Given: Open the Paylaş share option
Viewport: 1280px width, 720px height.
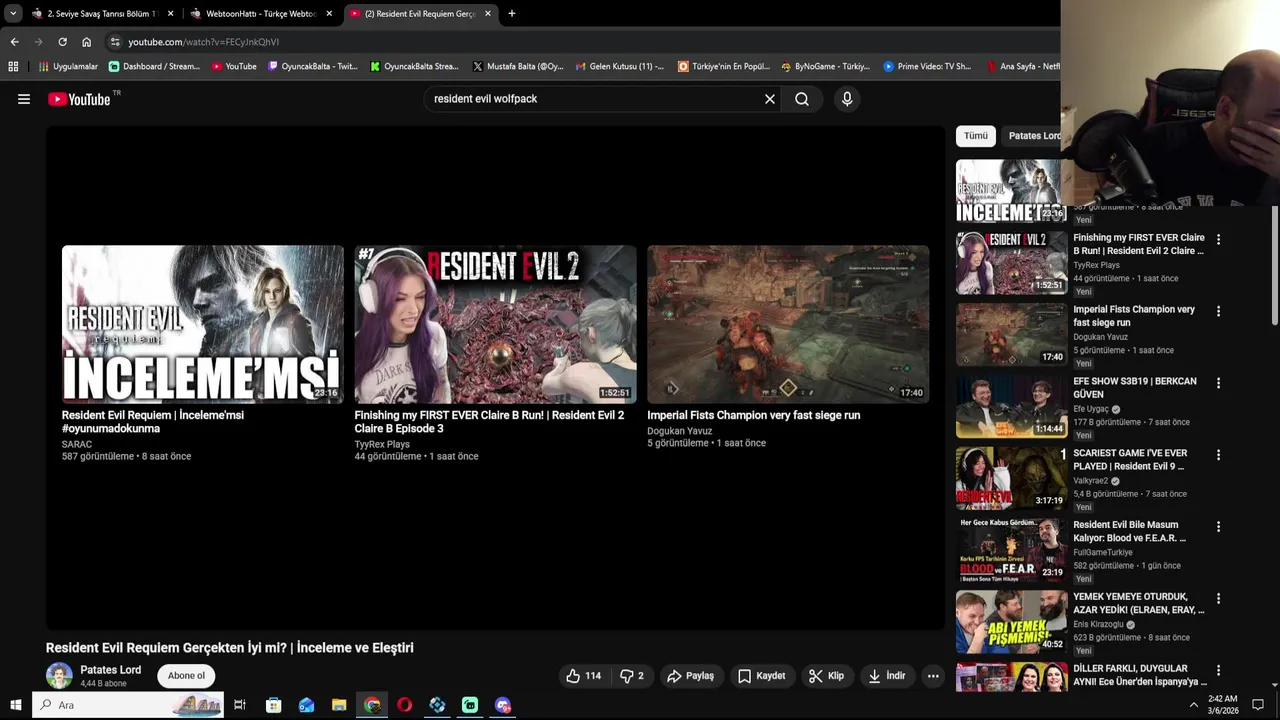Looking at the screenshot, I should point(690,676).
